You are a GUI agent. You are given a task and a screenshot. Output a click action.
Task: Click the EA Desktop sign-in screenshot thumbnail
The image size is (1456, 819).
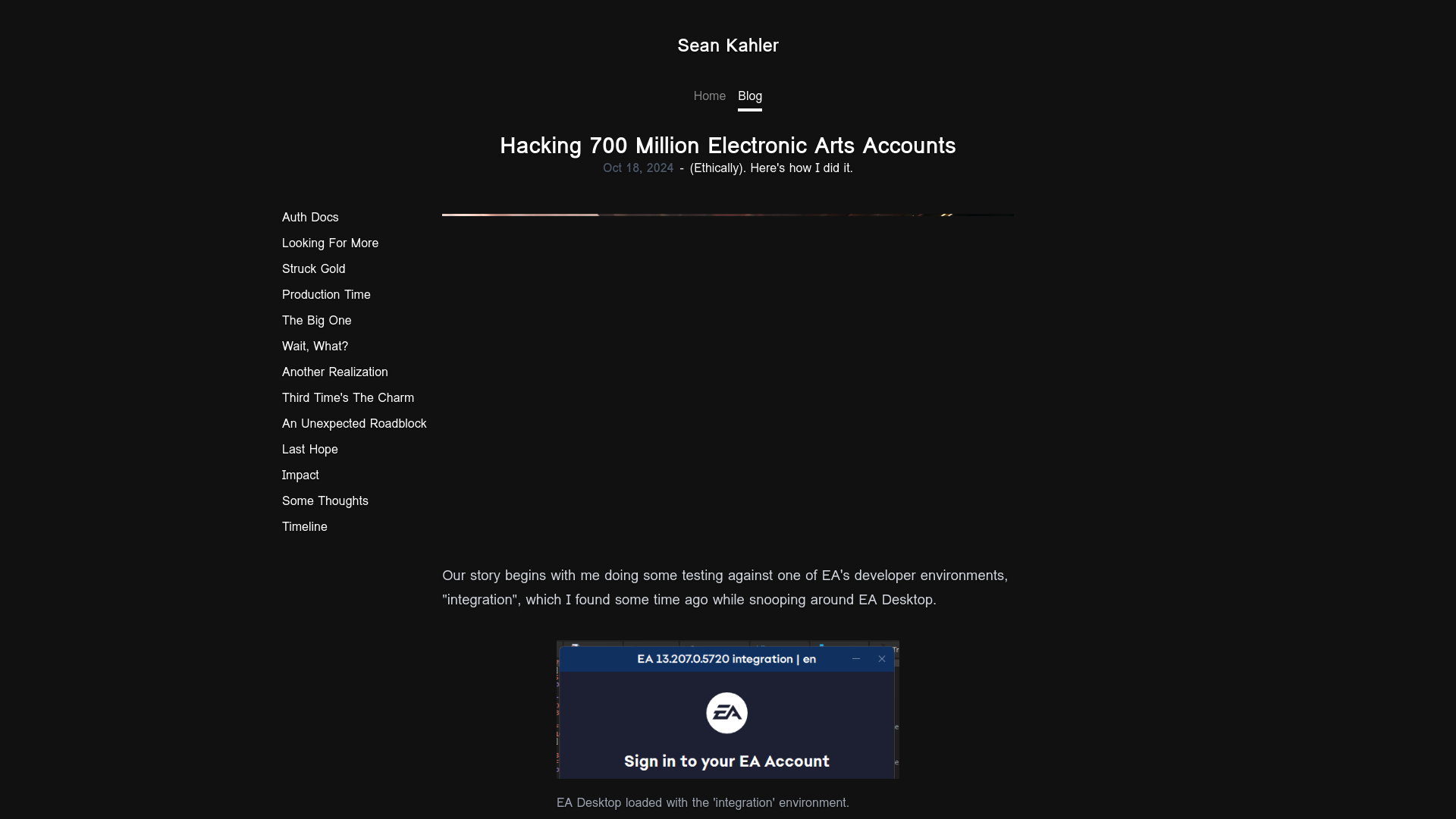[x=727, y=710]
